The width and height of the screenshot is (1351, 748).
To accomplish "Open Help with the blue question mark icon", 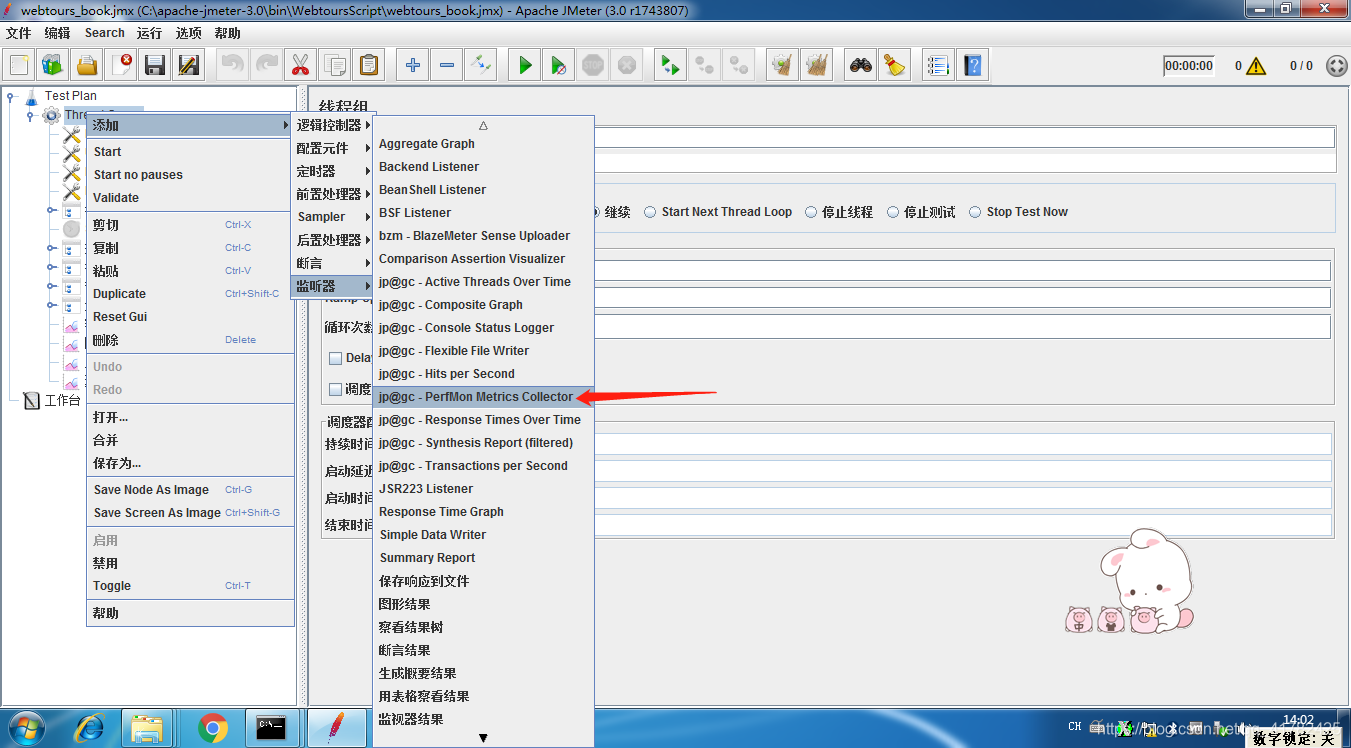I will (972, 65).
